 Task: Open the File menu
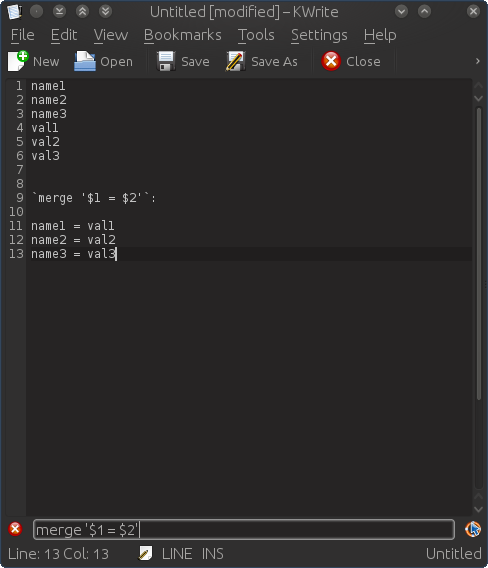[x=22, y=35]
